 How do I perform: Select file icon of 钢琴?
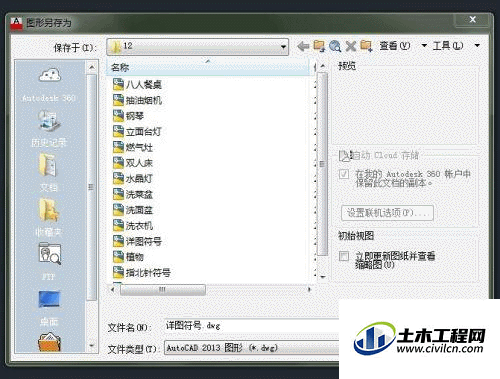click(x=118, y=116)
